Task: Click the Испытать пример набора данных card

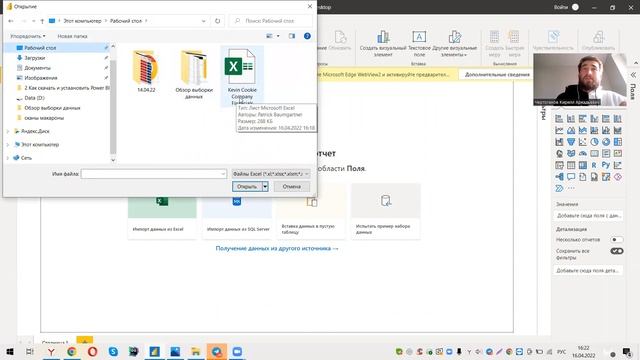Action: pos(386,211)
